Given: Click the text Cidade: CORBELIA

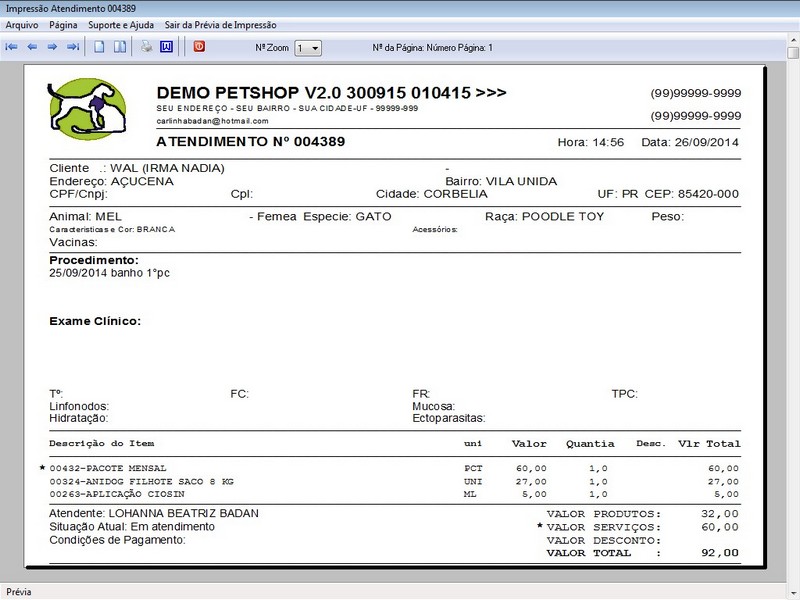Looking at the screenshot, I should 432,194.
